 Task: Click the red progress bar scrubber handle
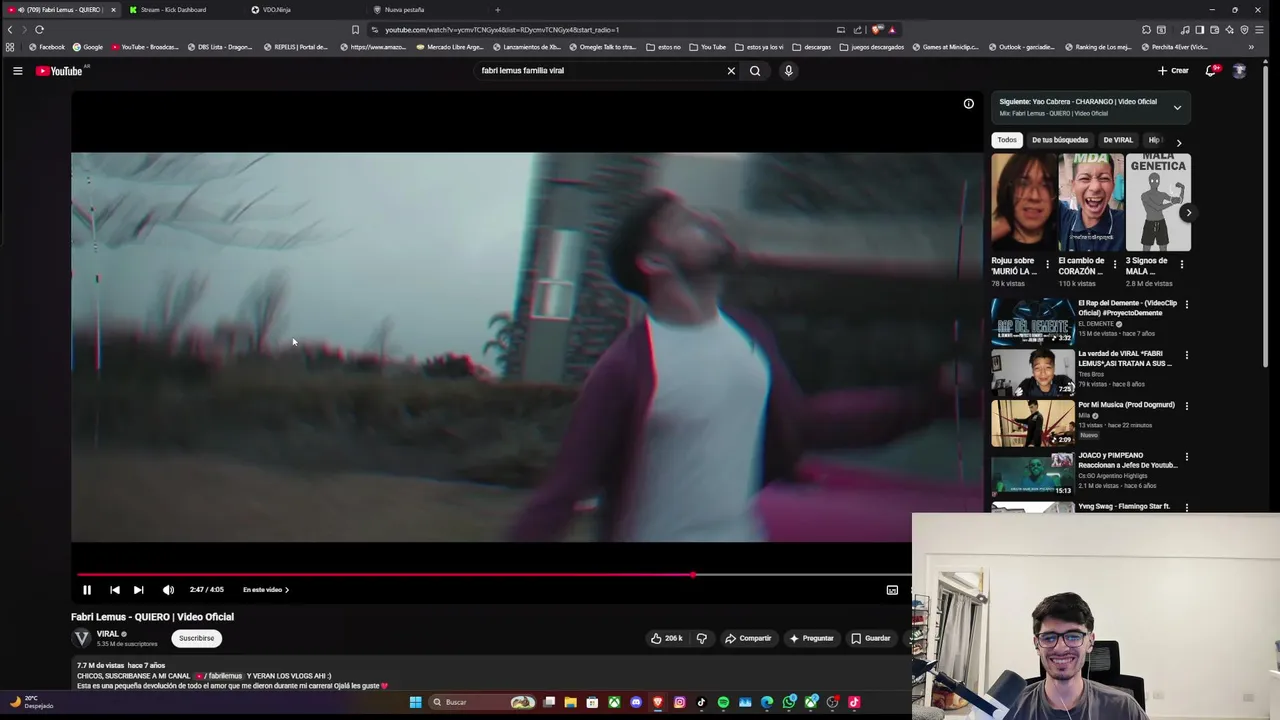click(x=693, y=575)
